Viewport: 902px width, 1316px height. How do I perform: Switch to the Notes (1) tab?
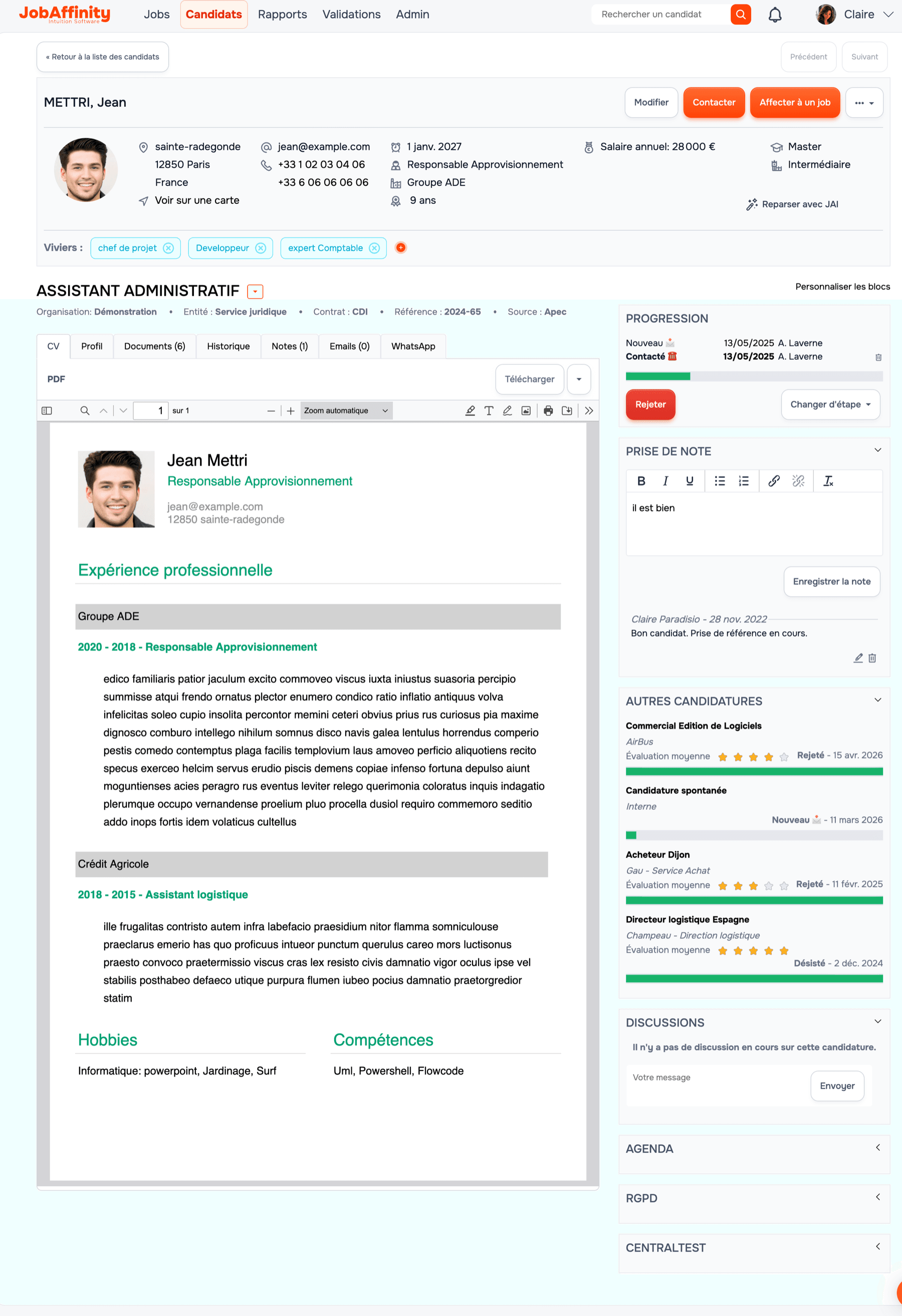(290, 347)
